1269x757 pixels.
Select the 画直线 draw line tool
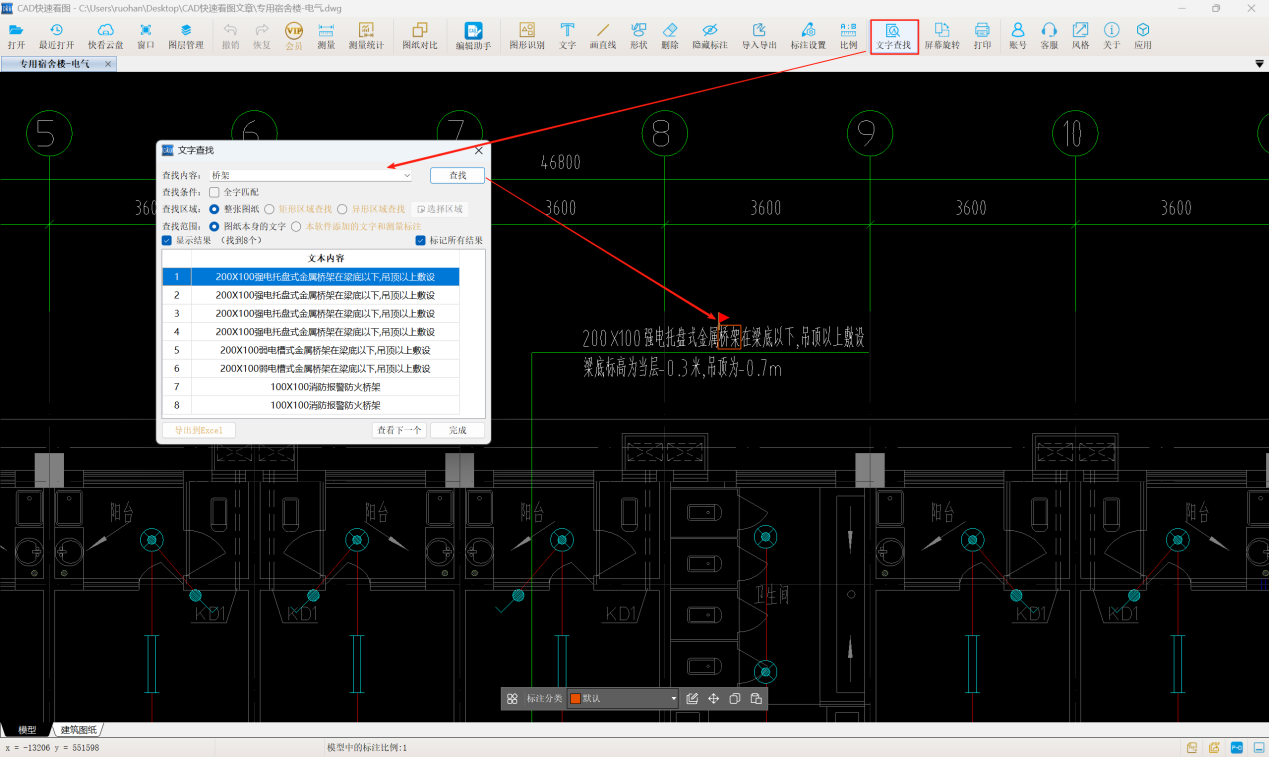pos(602,36)
